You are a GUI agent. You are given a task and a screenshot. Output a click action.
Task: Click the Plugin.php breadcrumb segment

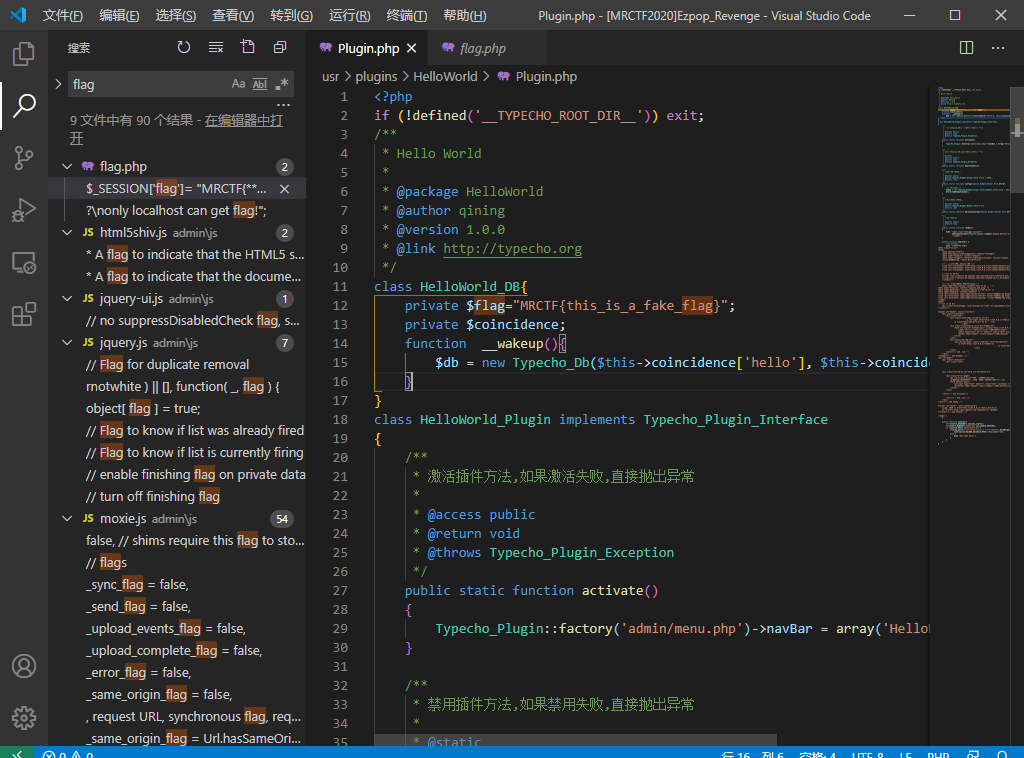pos(546,76)
